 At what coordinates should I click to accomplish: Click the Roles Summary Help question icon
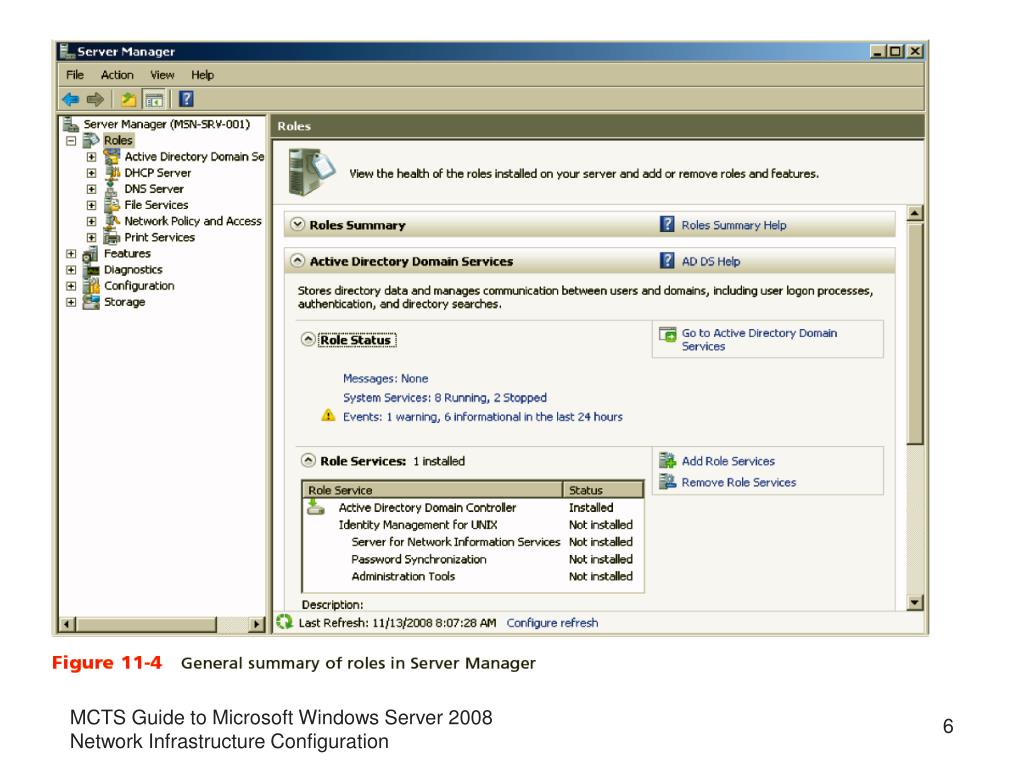(667, 225)
